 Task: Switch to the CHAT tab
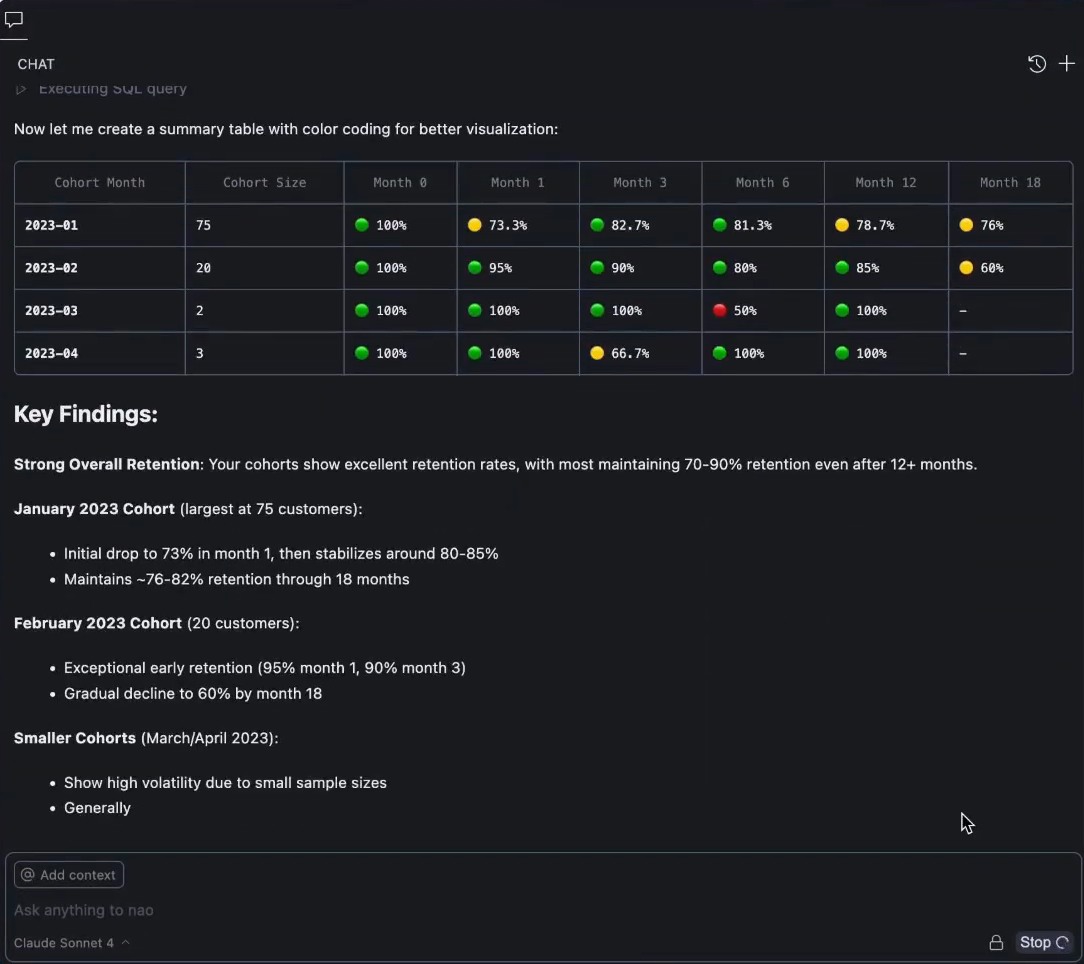pos(36,64)
